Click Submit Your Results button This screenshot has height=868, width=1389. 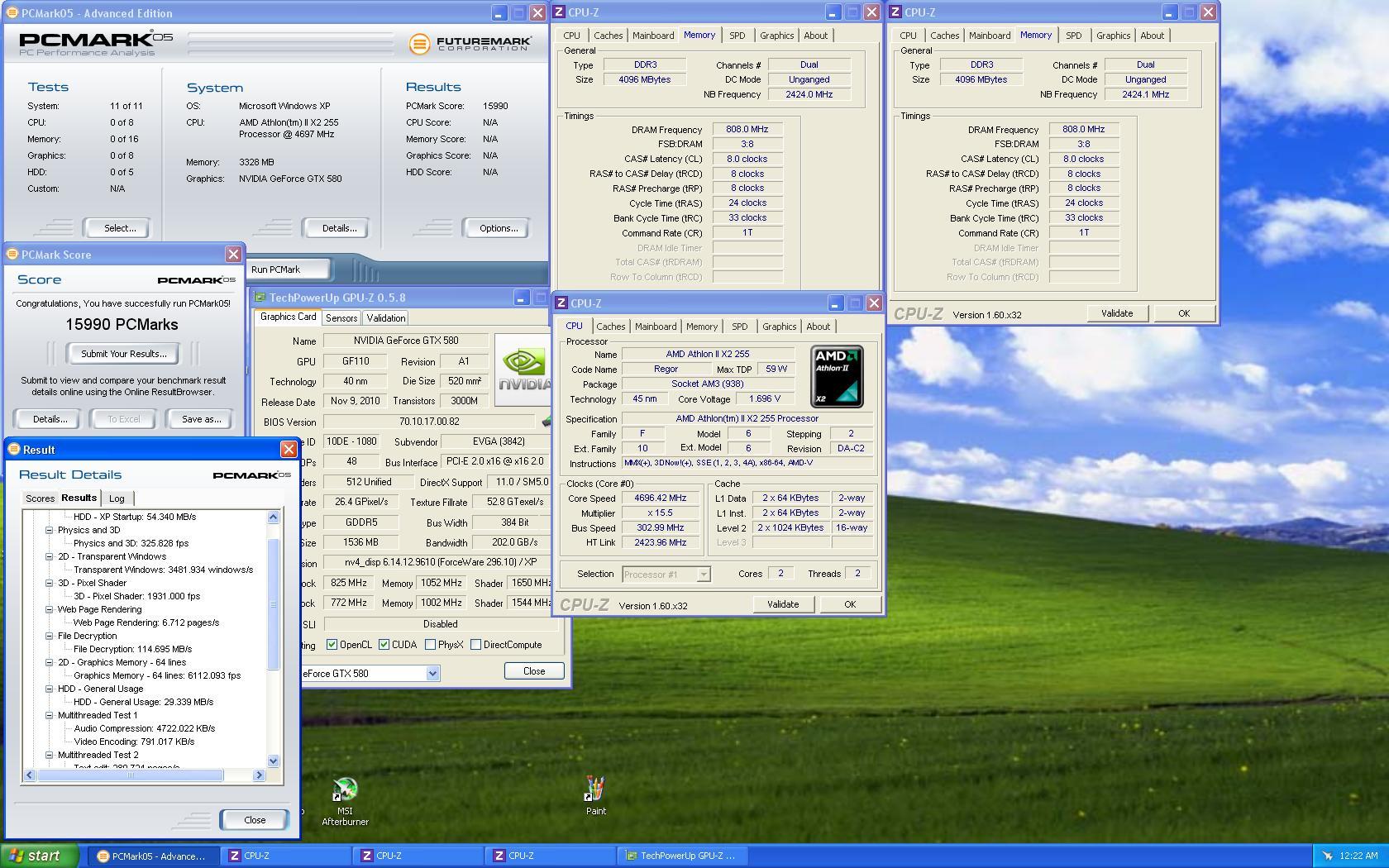[x=123, y=354]
